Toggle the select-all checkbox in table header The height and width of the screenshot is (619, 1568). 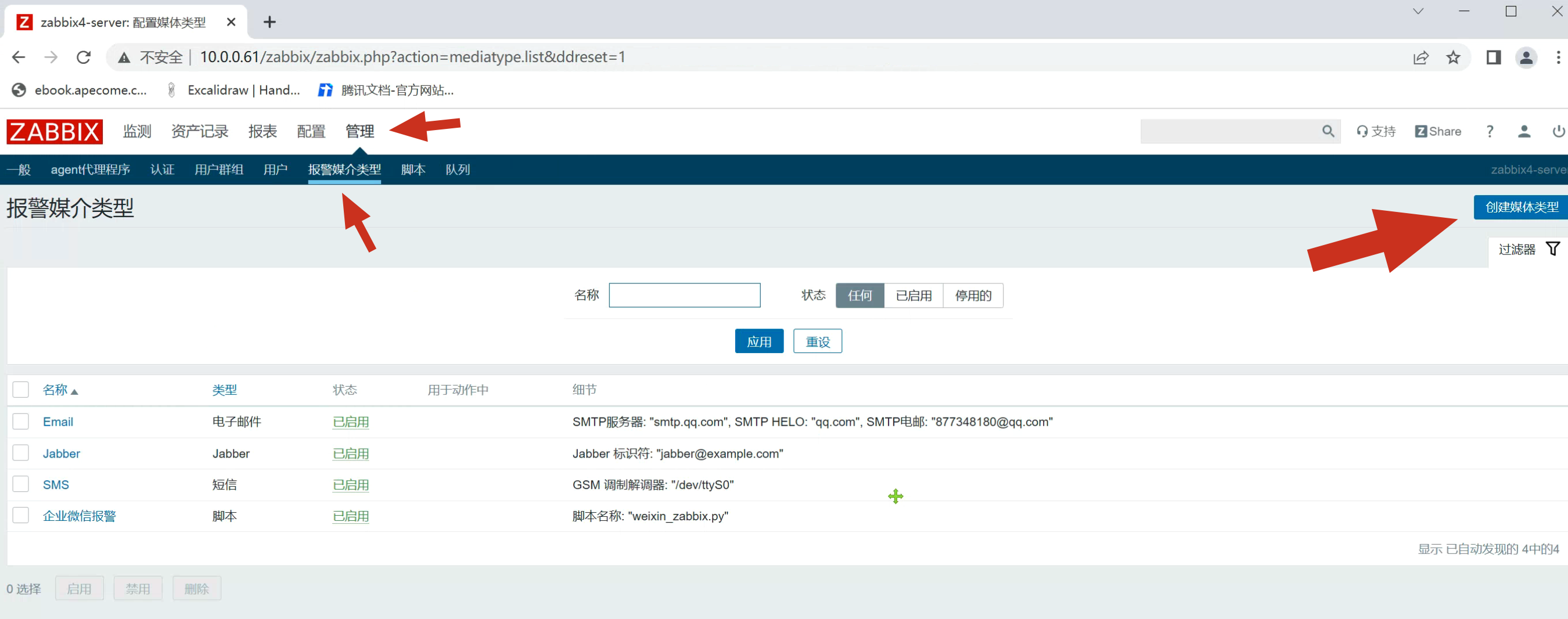click(21, 390)
